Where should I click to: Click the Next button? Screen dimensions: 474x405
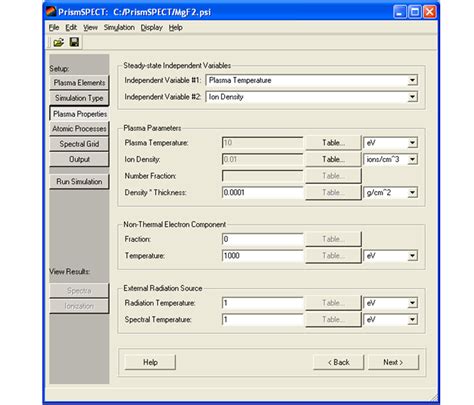click(393, 362)
